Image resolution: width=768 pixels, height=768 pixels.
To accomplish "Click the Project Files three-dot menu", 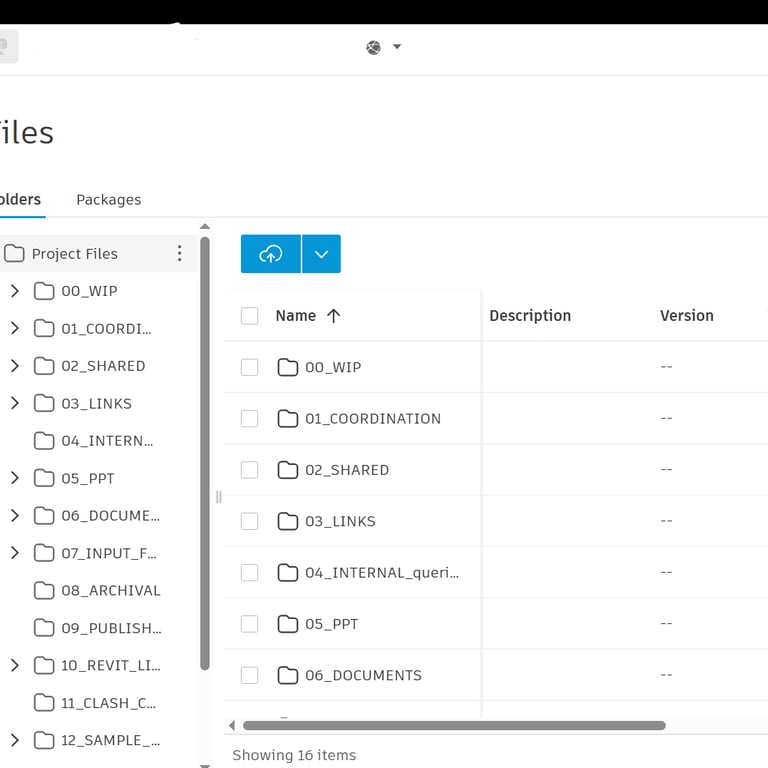I will [180, 254].
